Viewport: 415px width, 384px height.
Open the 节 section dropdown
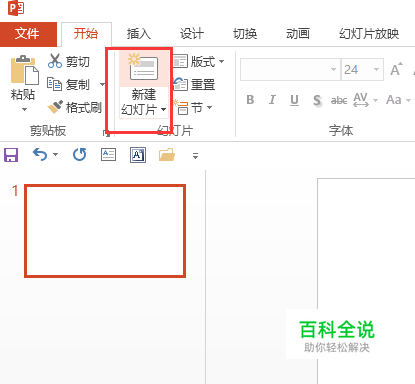pyautogui.click(x=192, y=108)
